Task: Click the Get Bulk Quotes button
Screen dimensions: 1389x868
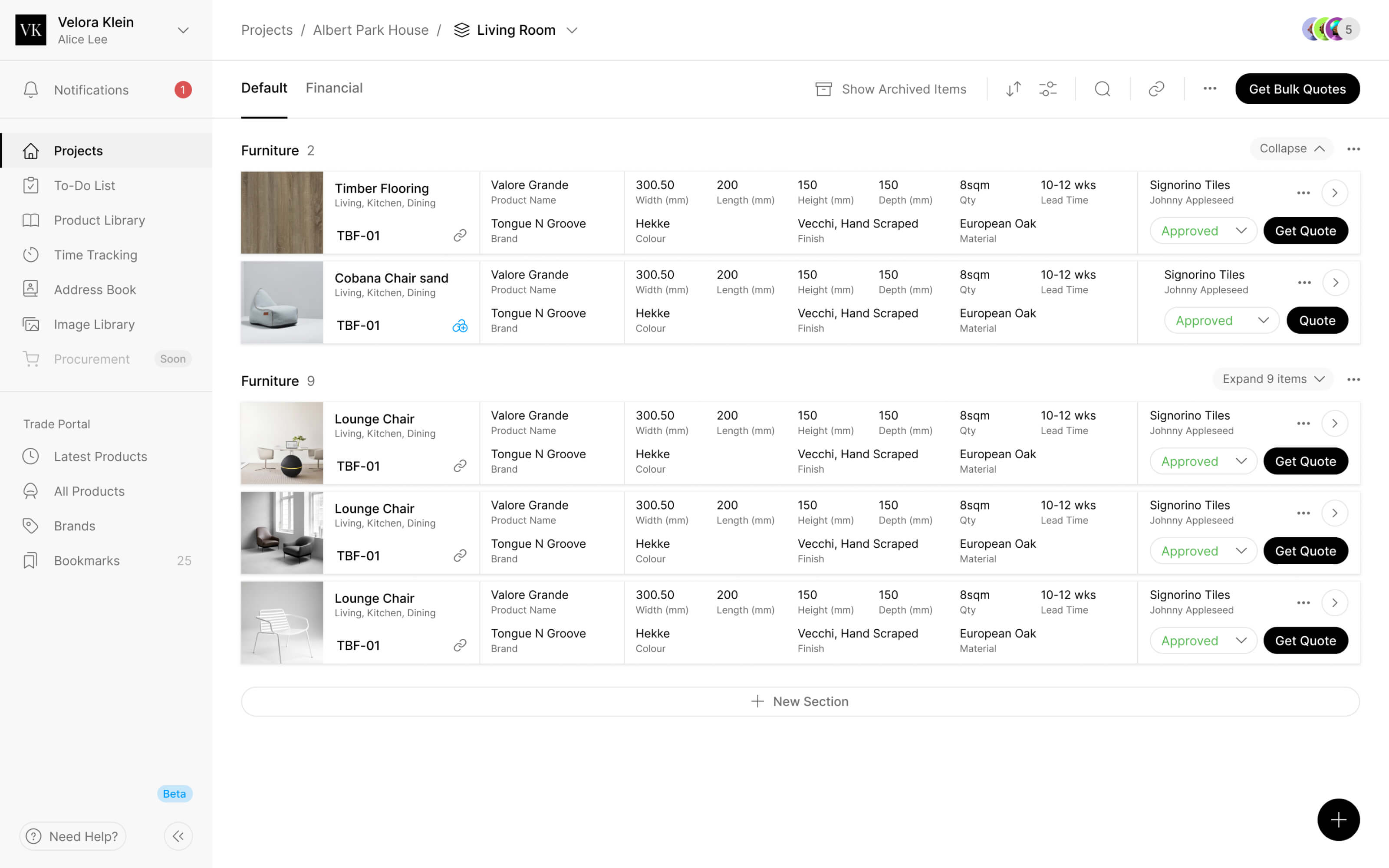Action: tap(1297, 89)
